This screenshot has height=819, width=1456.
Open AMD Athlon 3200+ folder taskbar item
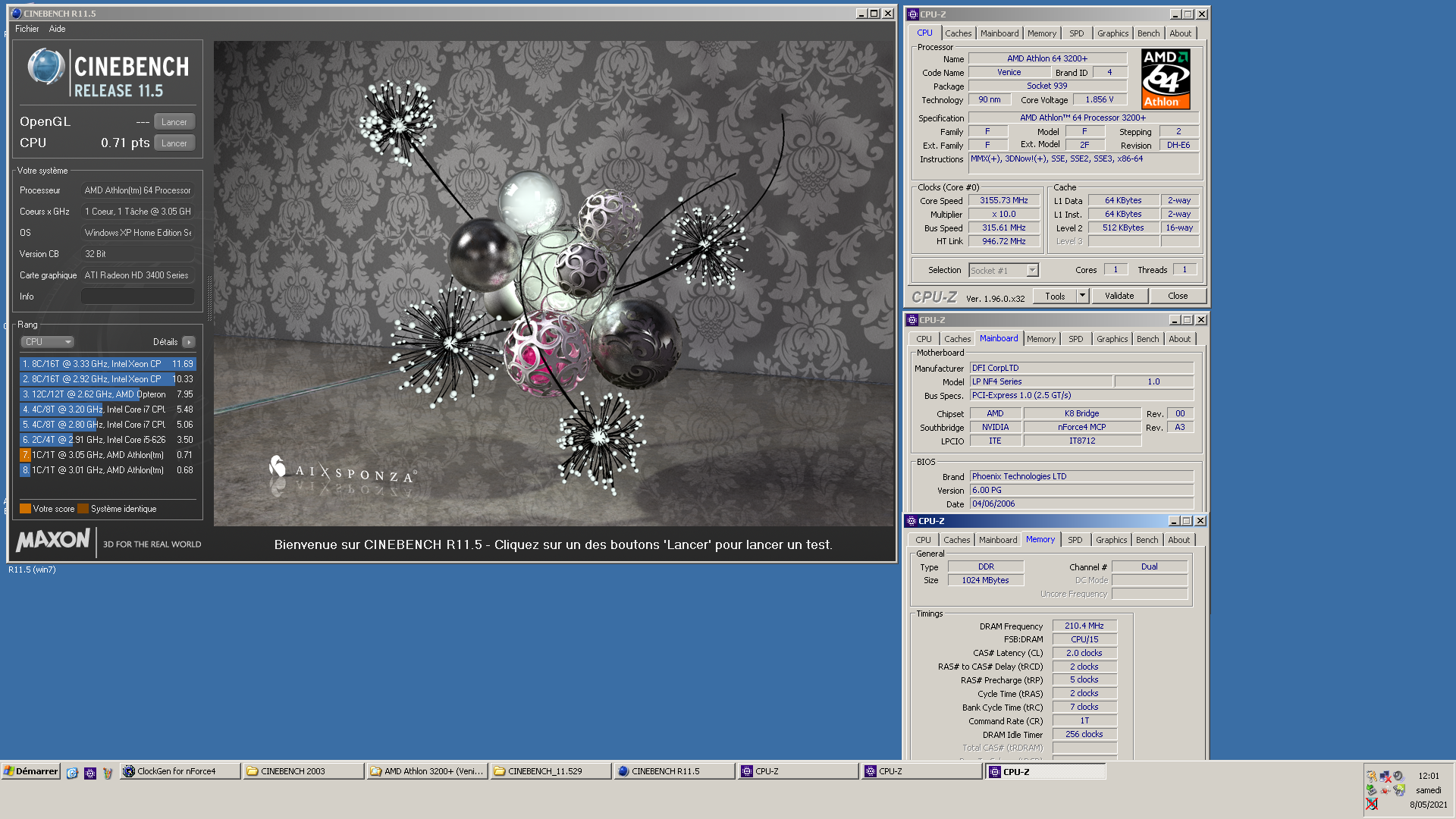click(x=428, y=771)
